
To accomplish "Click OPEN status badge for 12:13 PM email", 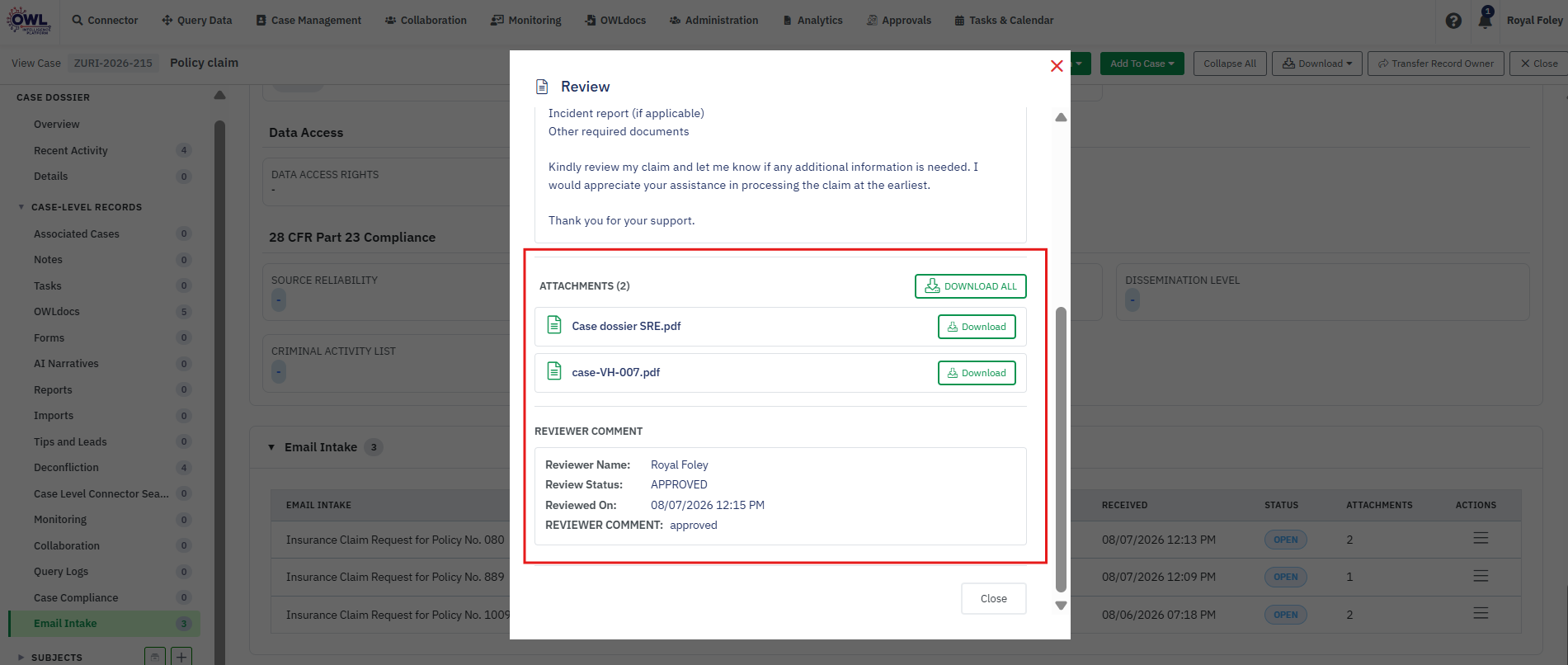I will pyautogui.click(x=1285, y=540).
